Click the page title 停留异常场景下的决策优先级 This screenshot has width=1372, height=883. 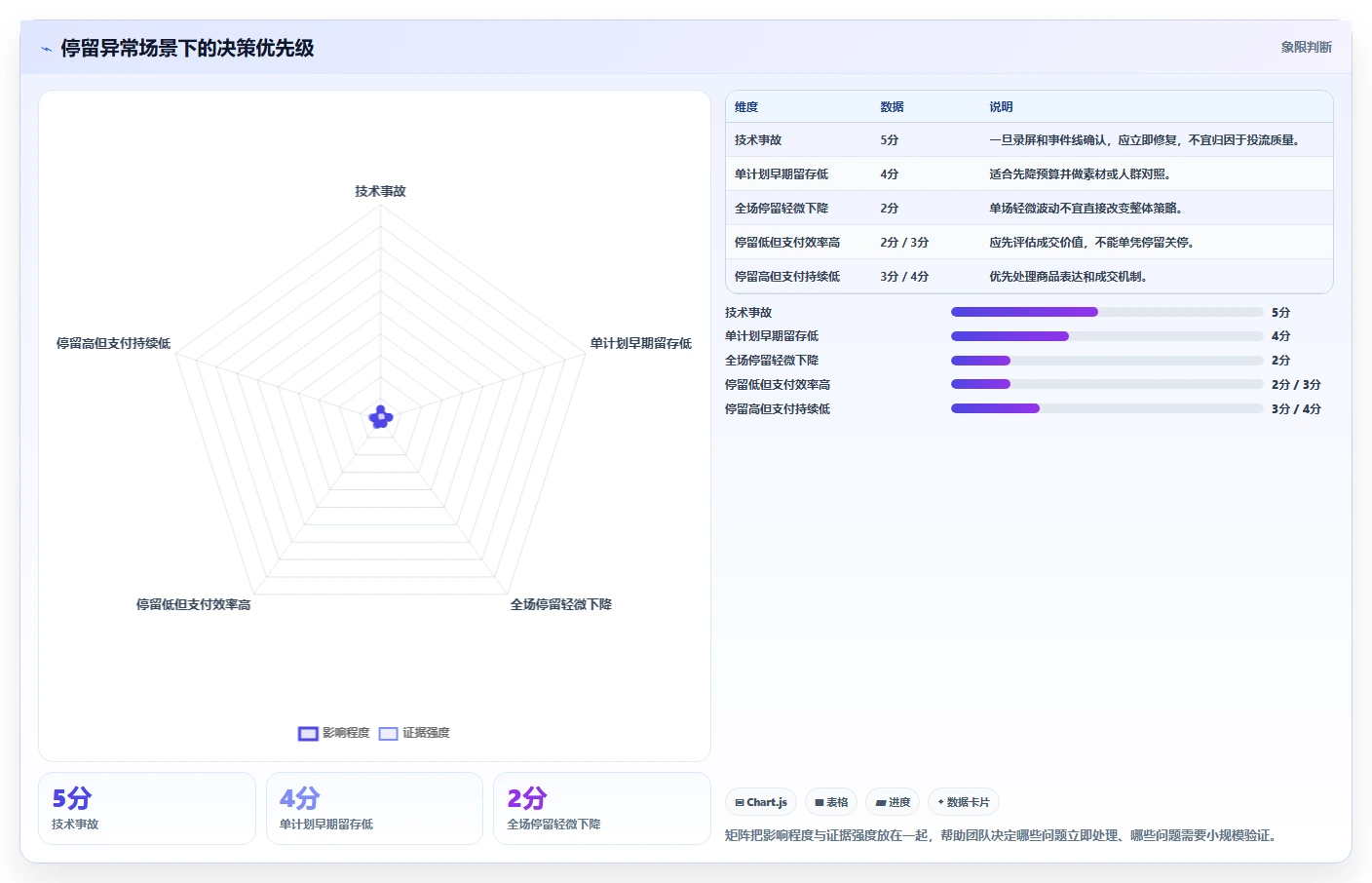click(x=187, y=48)
